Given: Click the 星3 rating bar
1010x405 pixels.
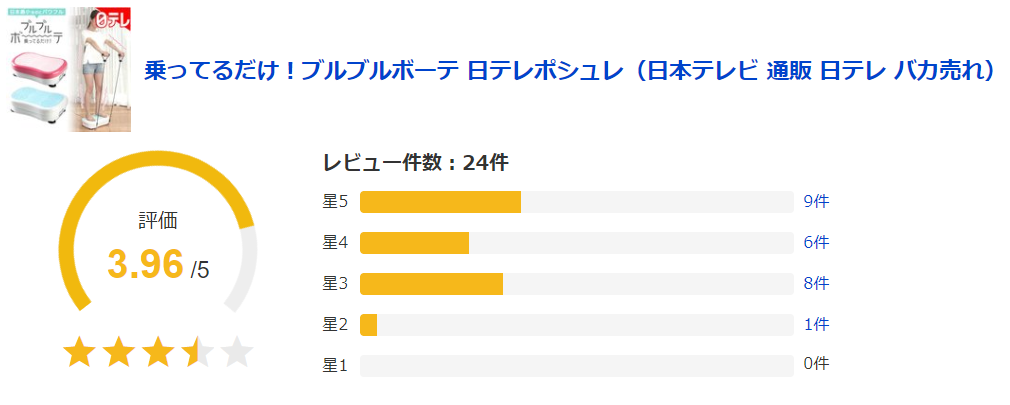Looking at the screenshot, I should point(576,283).
